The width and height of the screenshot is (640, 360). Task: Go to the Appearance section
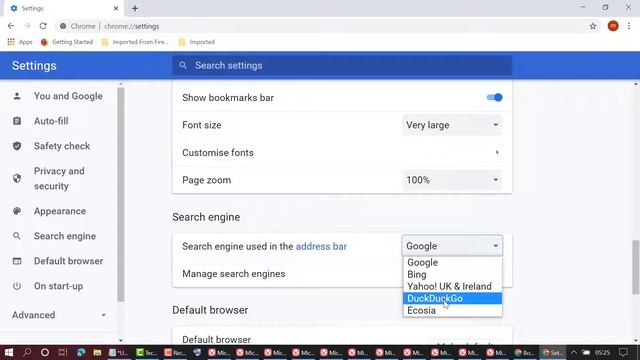(x=59, y=211)
